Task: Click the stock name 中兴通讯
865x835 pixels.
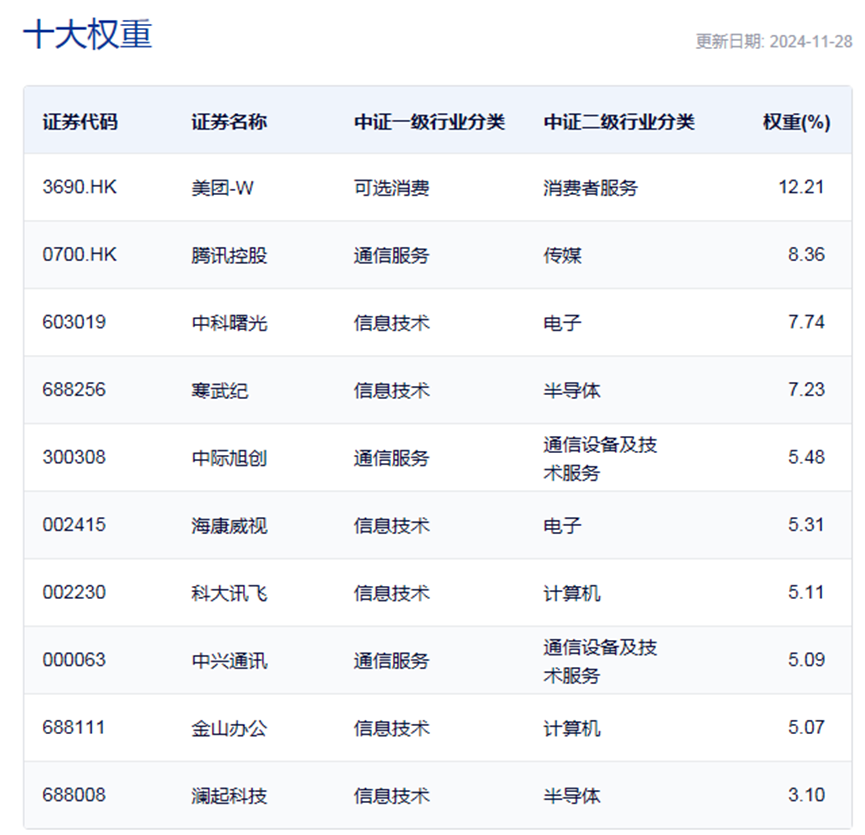Action: [x=229, y=661]
